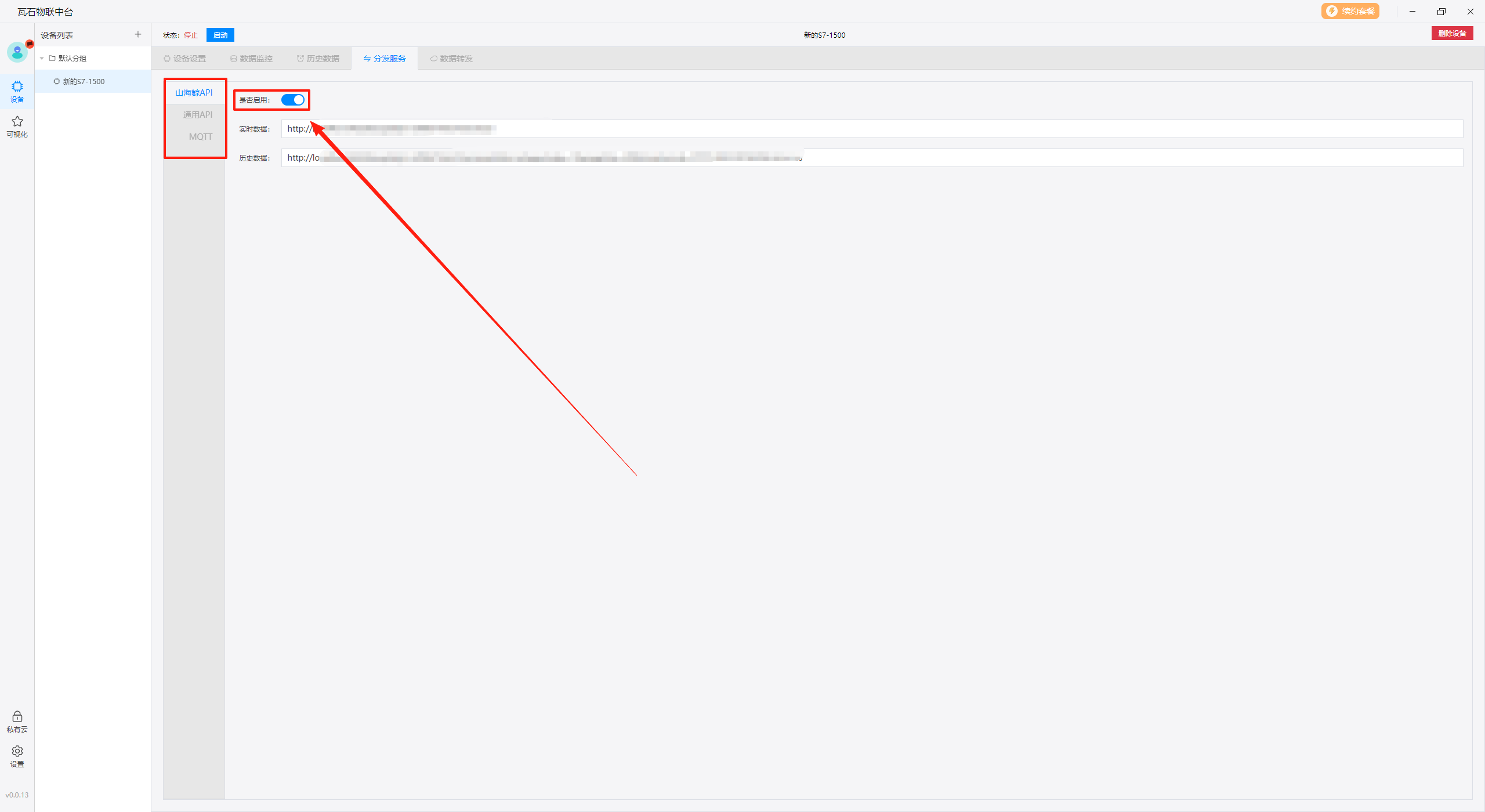Switch to 设备设置 tab
Image resolution: width=1485 pixels, height=812 pixels.
click(x=185, y=59)
